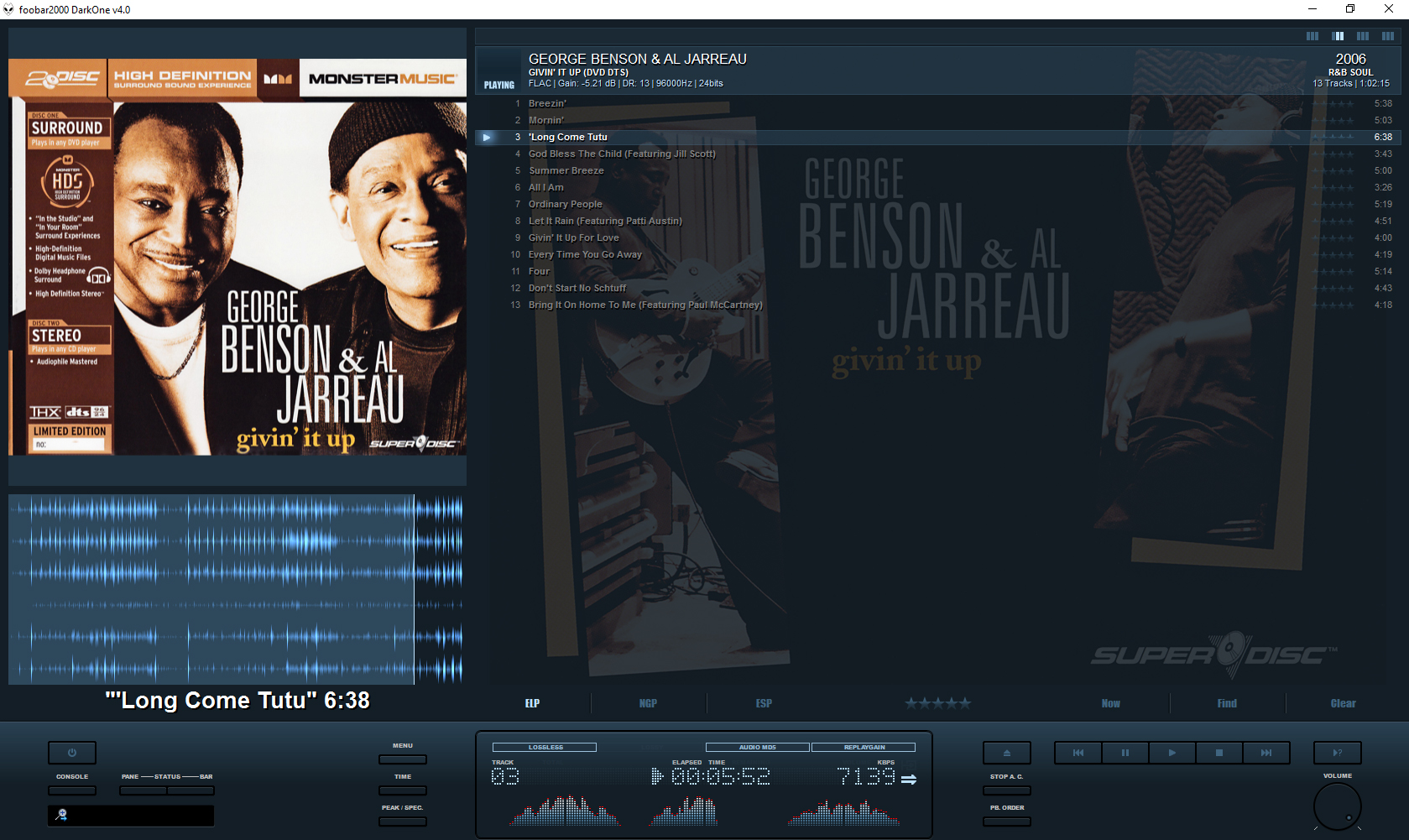Screen dimensions: 1409x840
Task: Click the LOSSLESS indicator in display
Action: coord(545,747)
